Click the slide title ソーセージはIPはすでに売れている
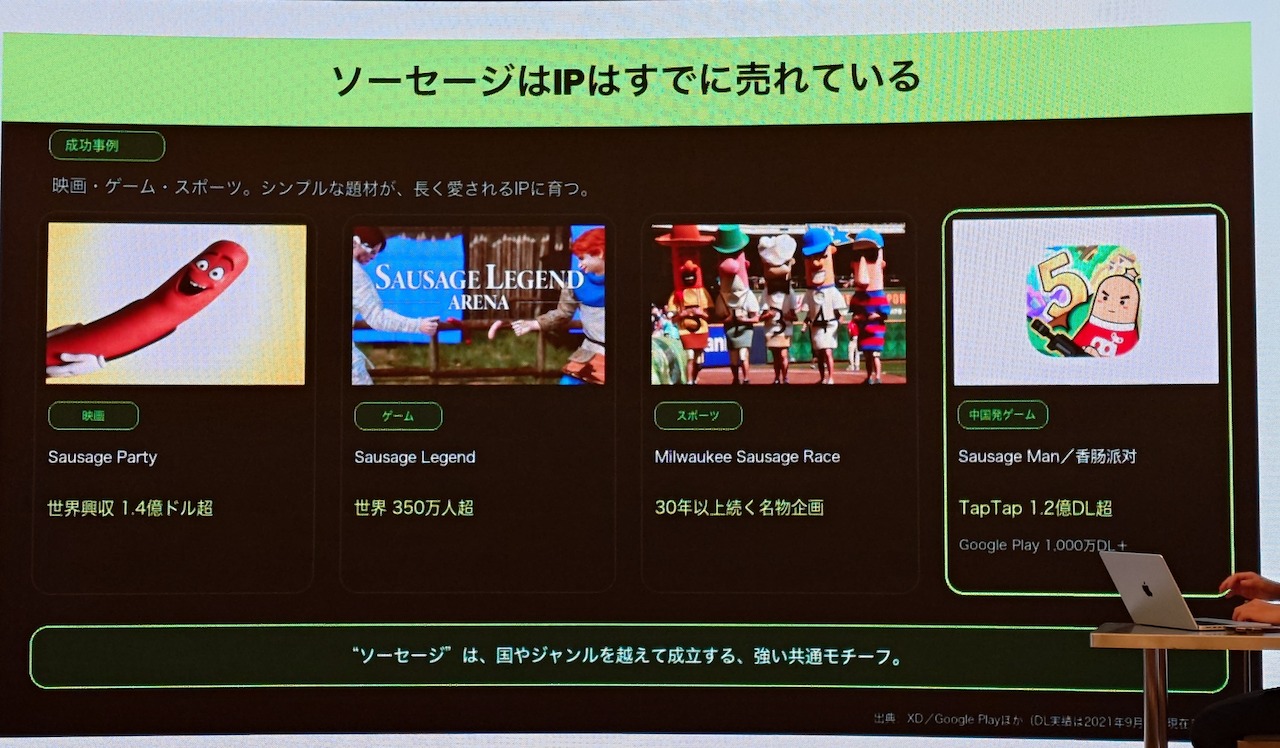The height and width of the screenshot is (748, 1280). (x=625, y=79)
